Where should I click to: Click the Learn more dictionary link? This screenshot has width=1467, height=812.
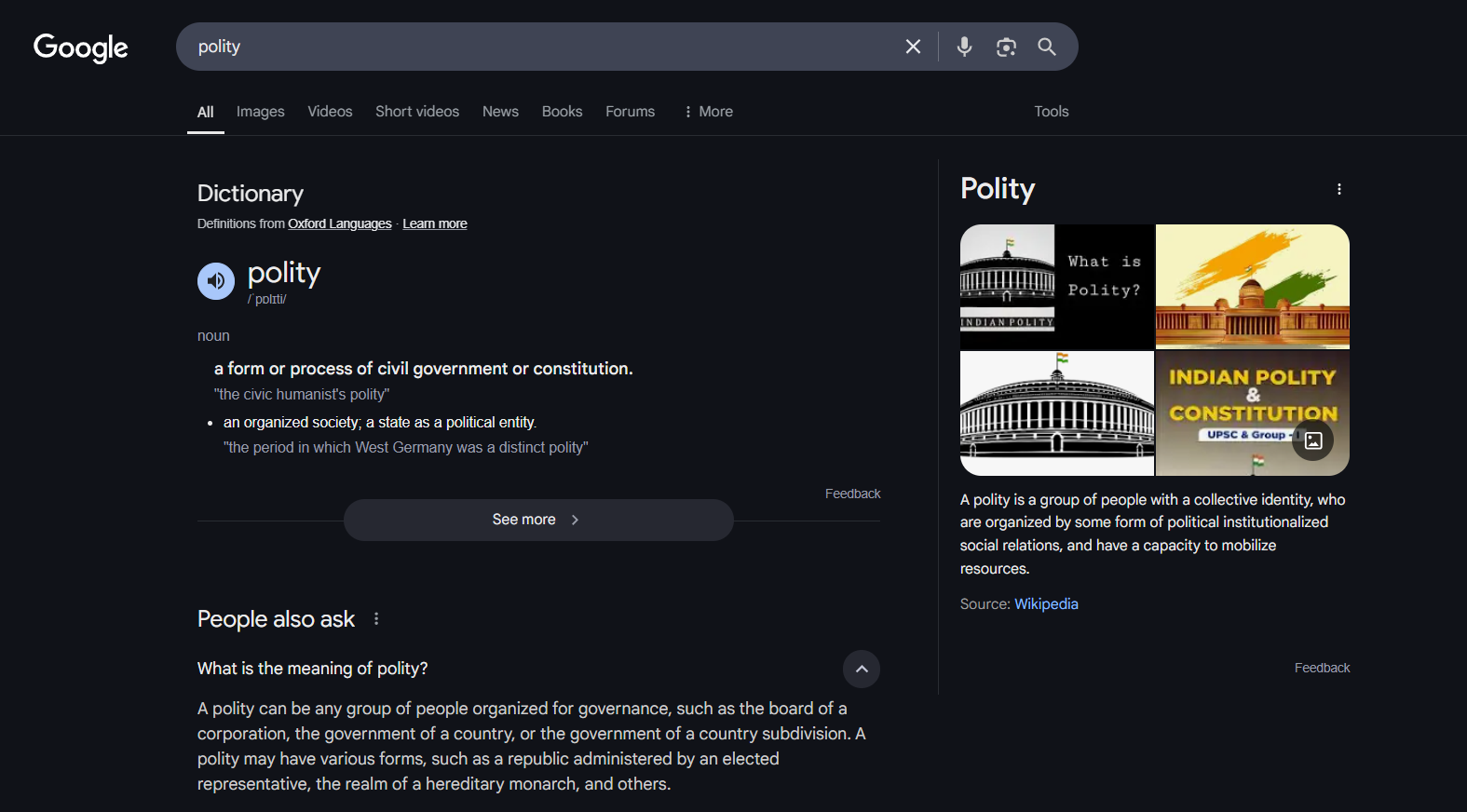(435, 224)
